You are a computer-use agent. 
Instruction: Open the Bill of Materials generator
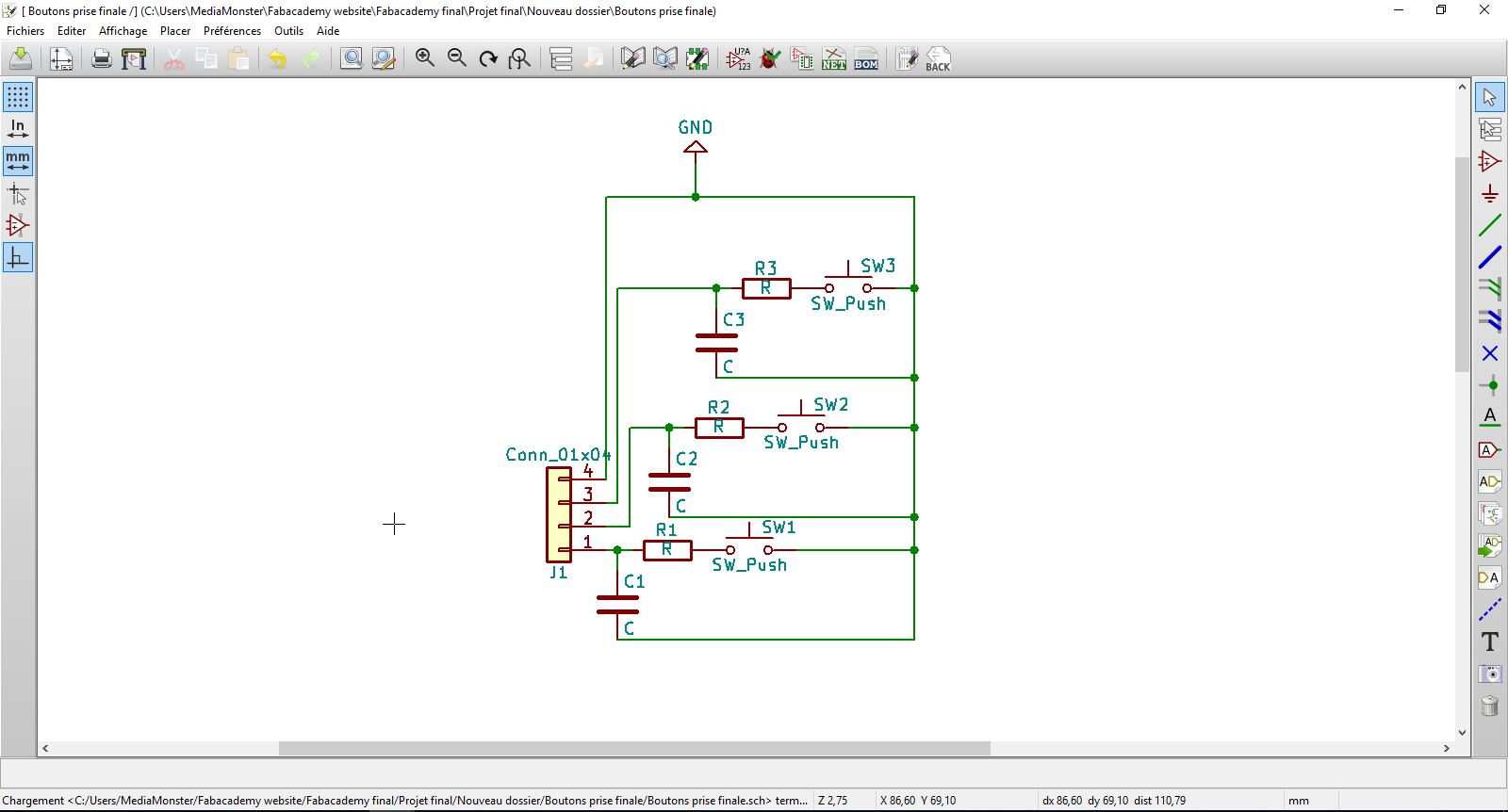(866, 59)
